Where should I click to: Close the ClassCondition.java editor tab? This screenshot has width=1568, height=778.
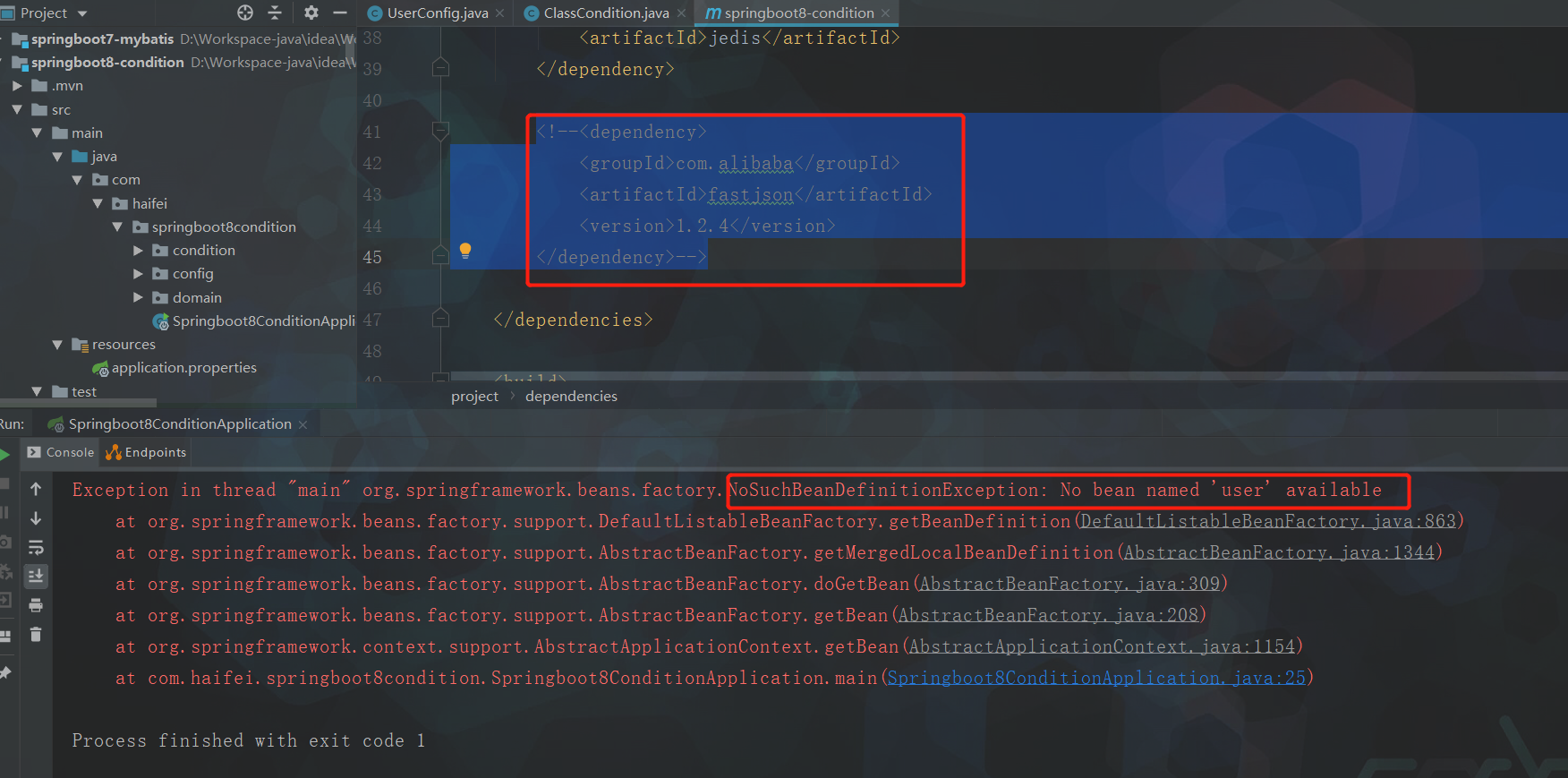(681, 13)
